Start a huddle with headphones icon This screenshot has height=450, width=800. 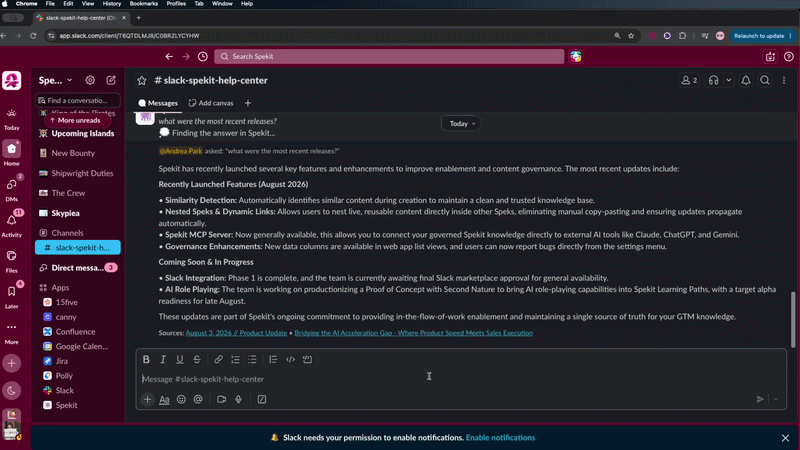713,81
